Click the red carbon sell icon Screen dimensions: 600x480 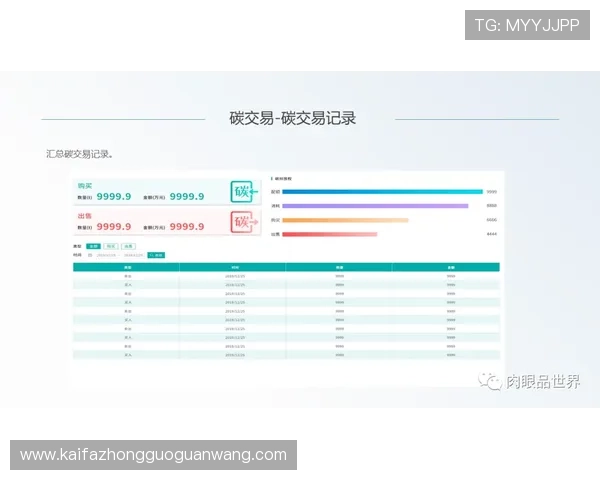(x=244, y=222)
